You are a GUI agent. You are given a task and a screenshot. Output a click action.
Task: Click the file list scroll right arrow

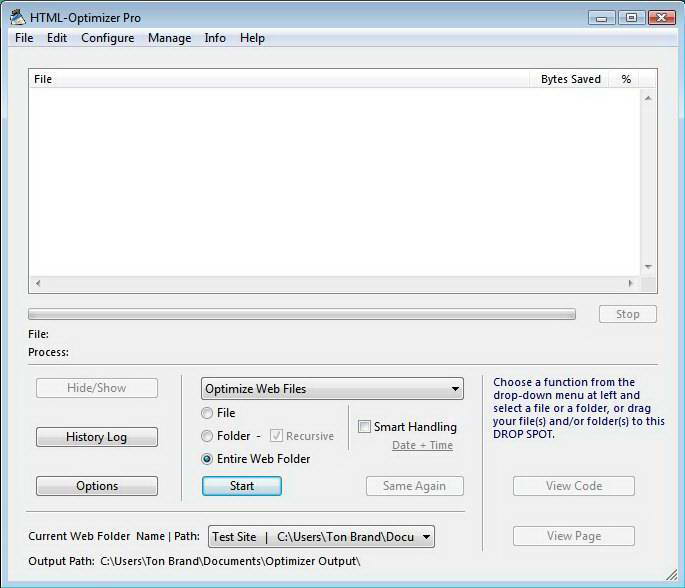pos(630,283)
